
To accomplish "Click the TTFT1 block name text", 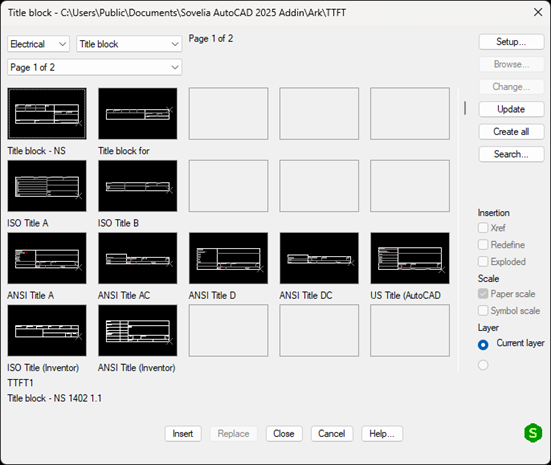I will (x=20, y=383).
